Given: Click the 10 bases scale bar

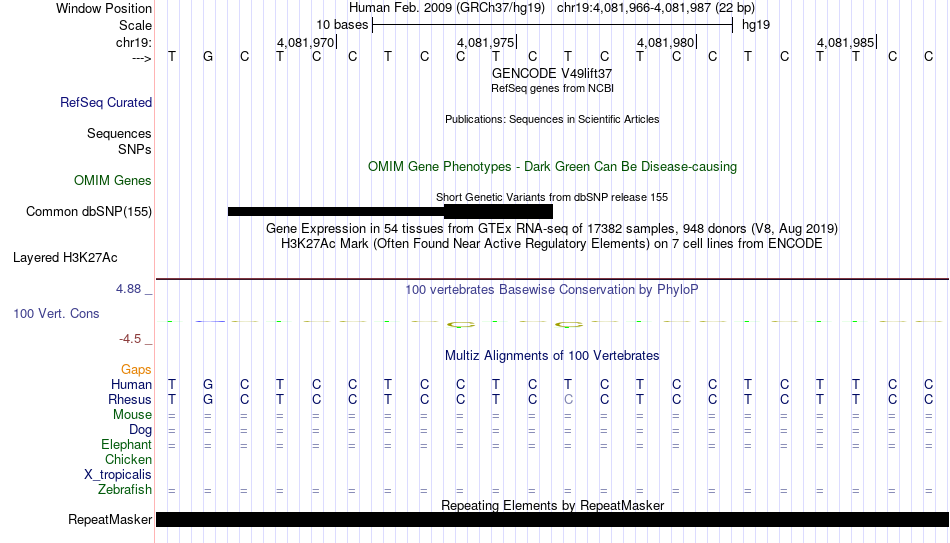Looking at the screenshot, I should (x=553, y=25).
